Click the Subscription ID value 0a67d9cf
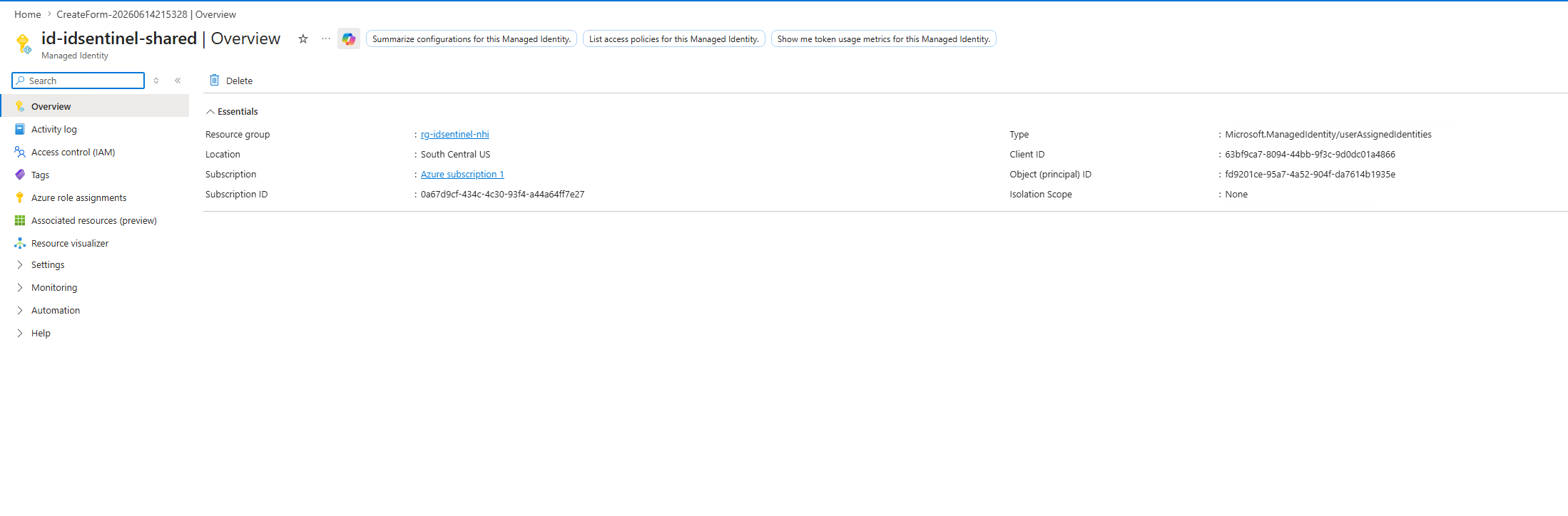 pos(502,194)
